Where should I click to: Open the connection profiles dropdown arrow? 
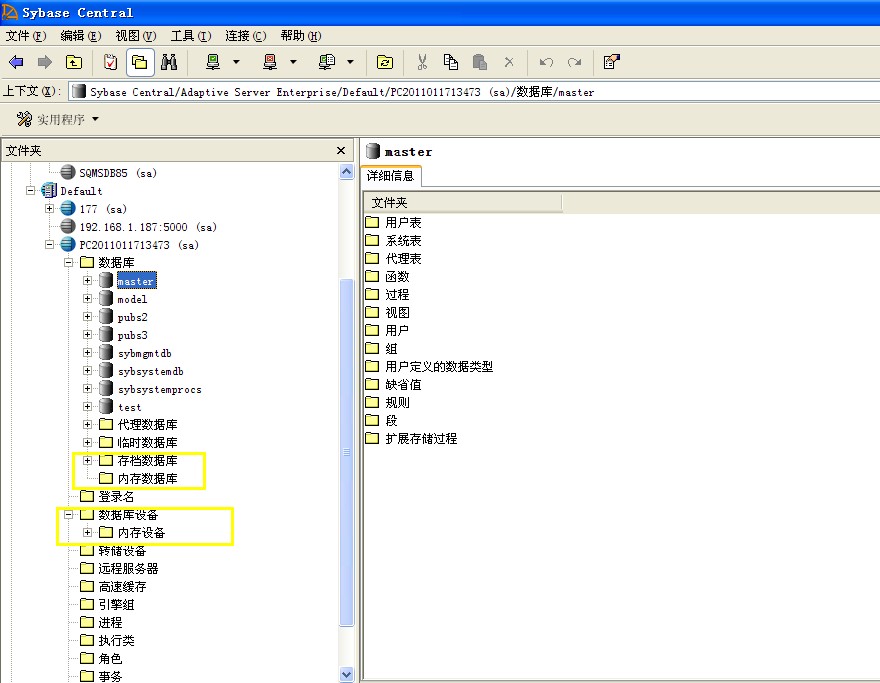pos(350,62)
